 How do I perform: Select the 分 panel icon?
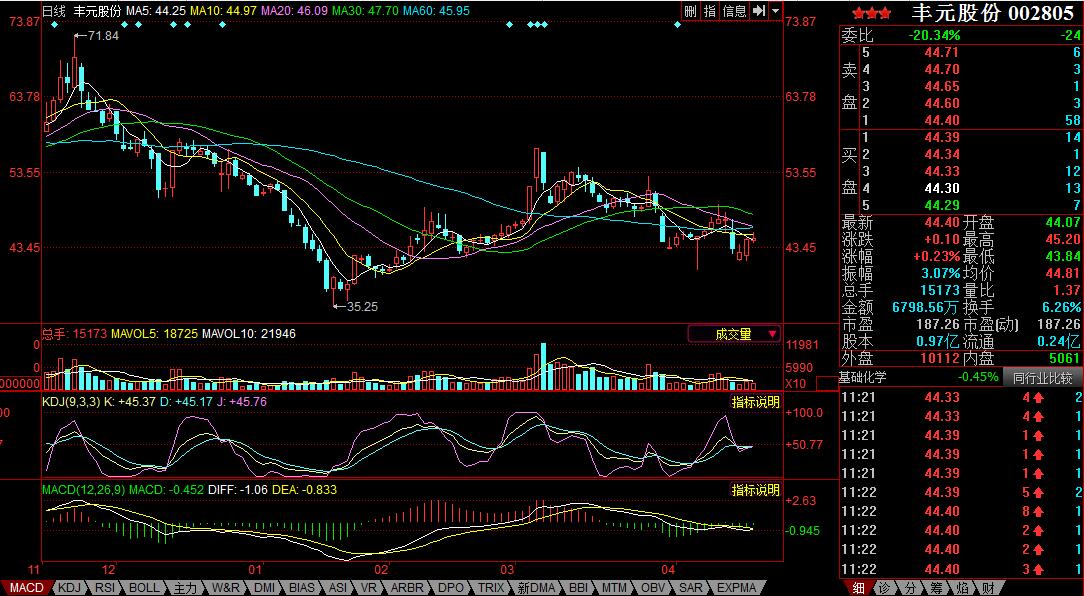pyautogui.click(x=909, y=588)
